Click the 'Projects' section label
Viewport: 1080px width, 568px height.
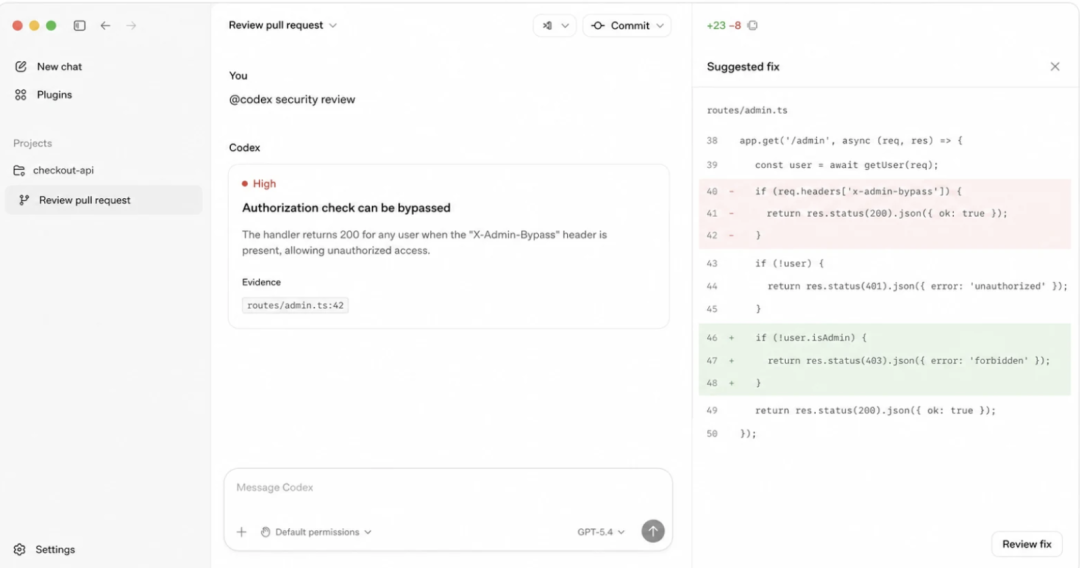[x=32, y=143]
